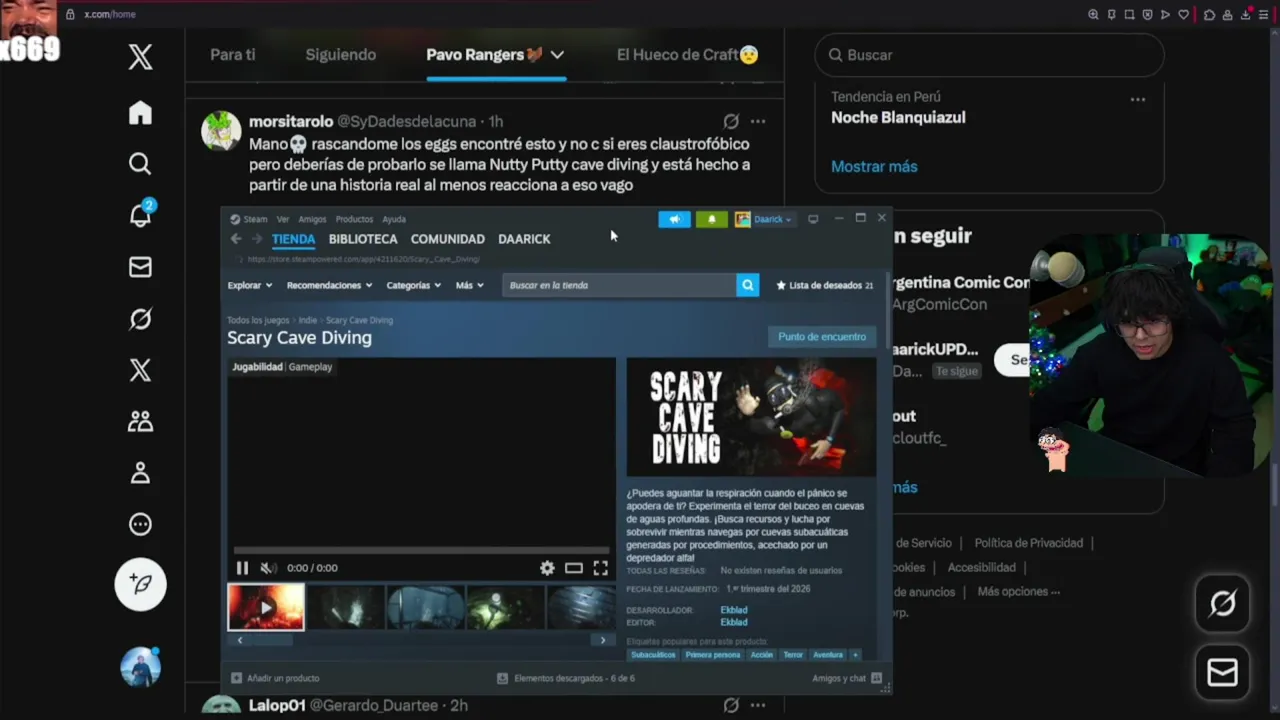Open Explorar dropdown in Steam store
Screen dimensions: 1280x720
[x=249, y=285]
